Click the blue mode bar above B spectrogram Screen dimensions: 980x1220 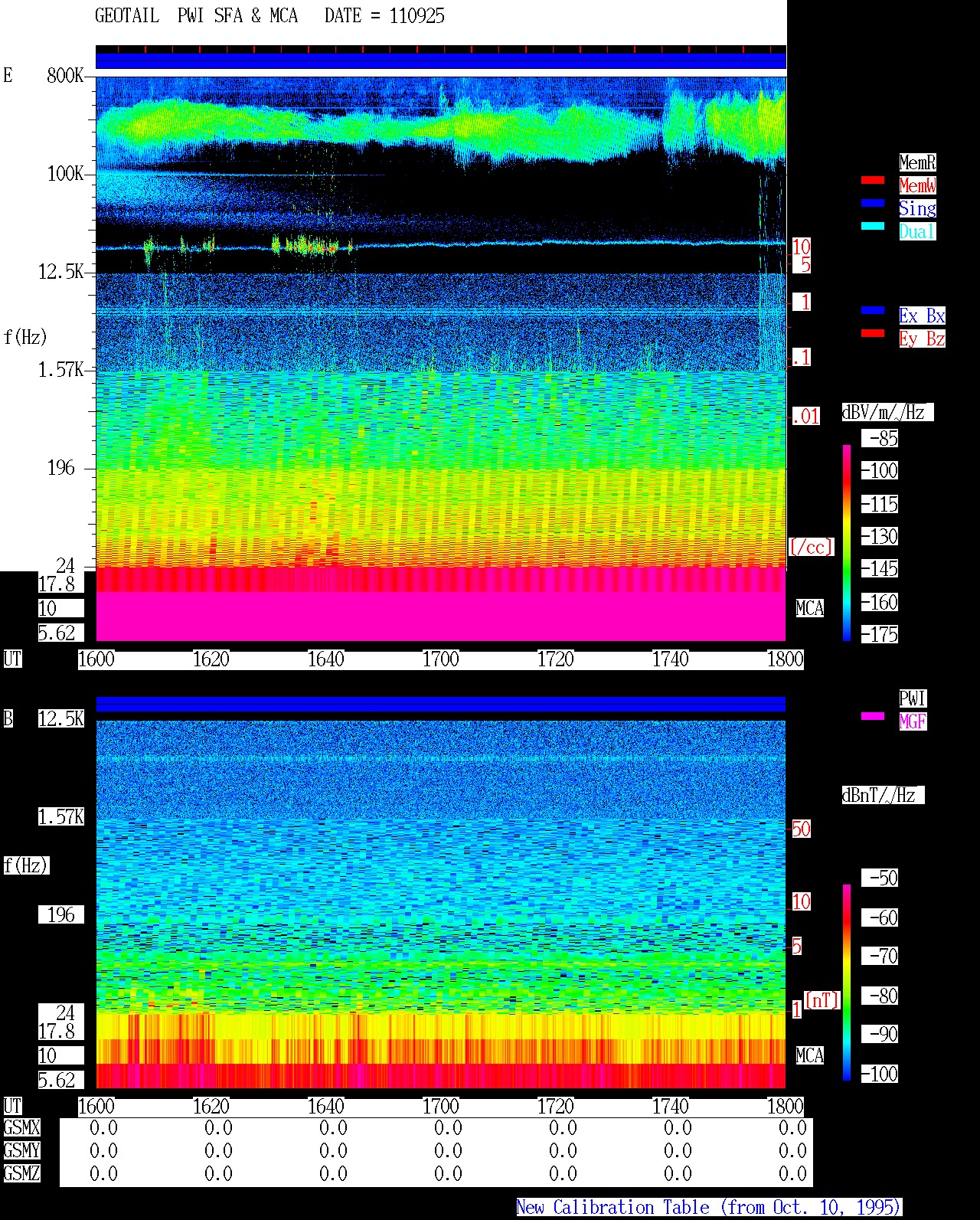441,704
